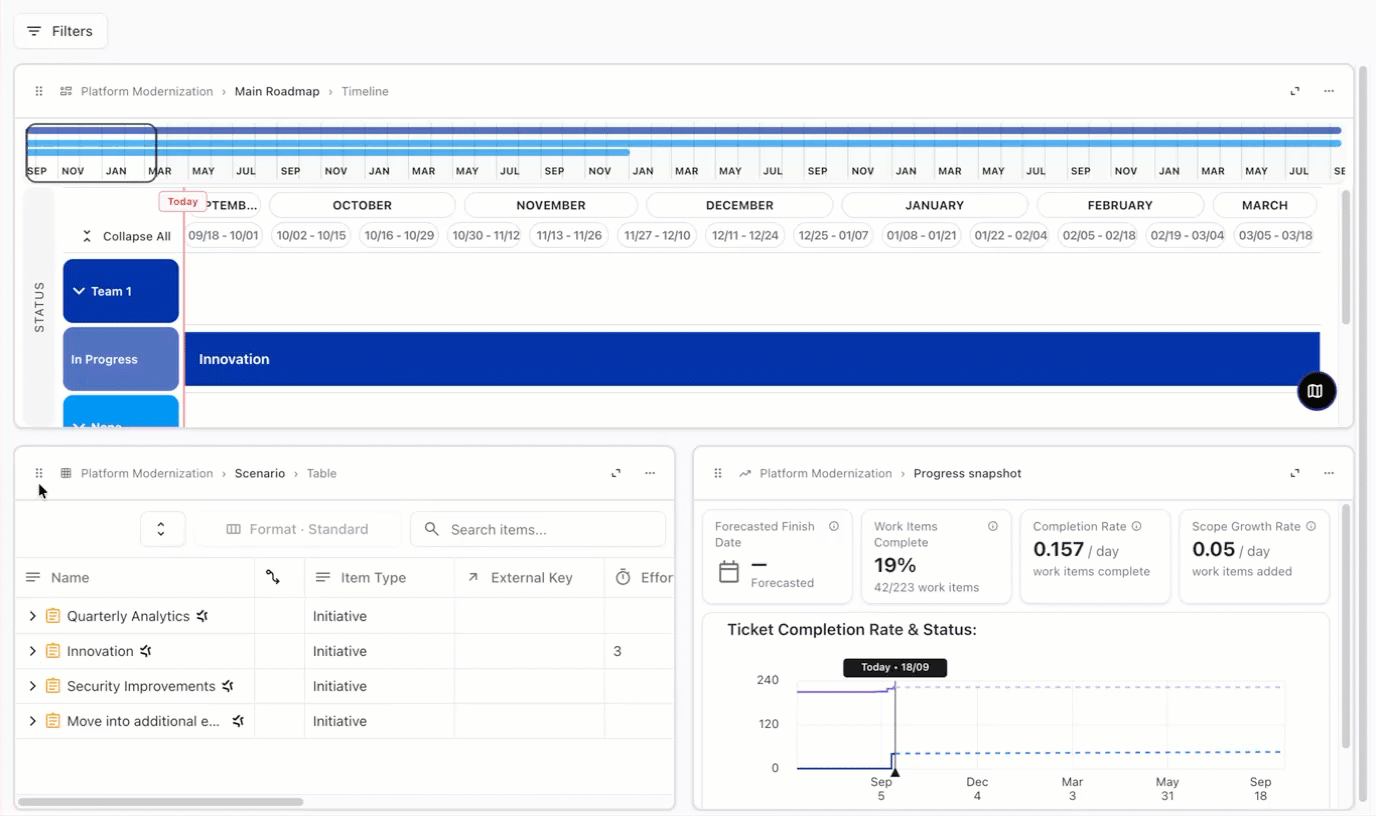Click the Forecasted Finish Date info icon
Image resolution: width=1376 pixels, height=816 pixels.
point(834,526)
